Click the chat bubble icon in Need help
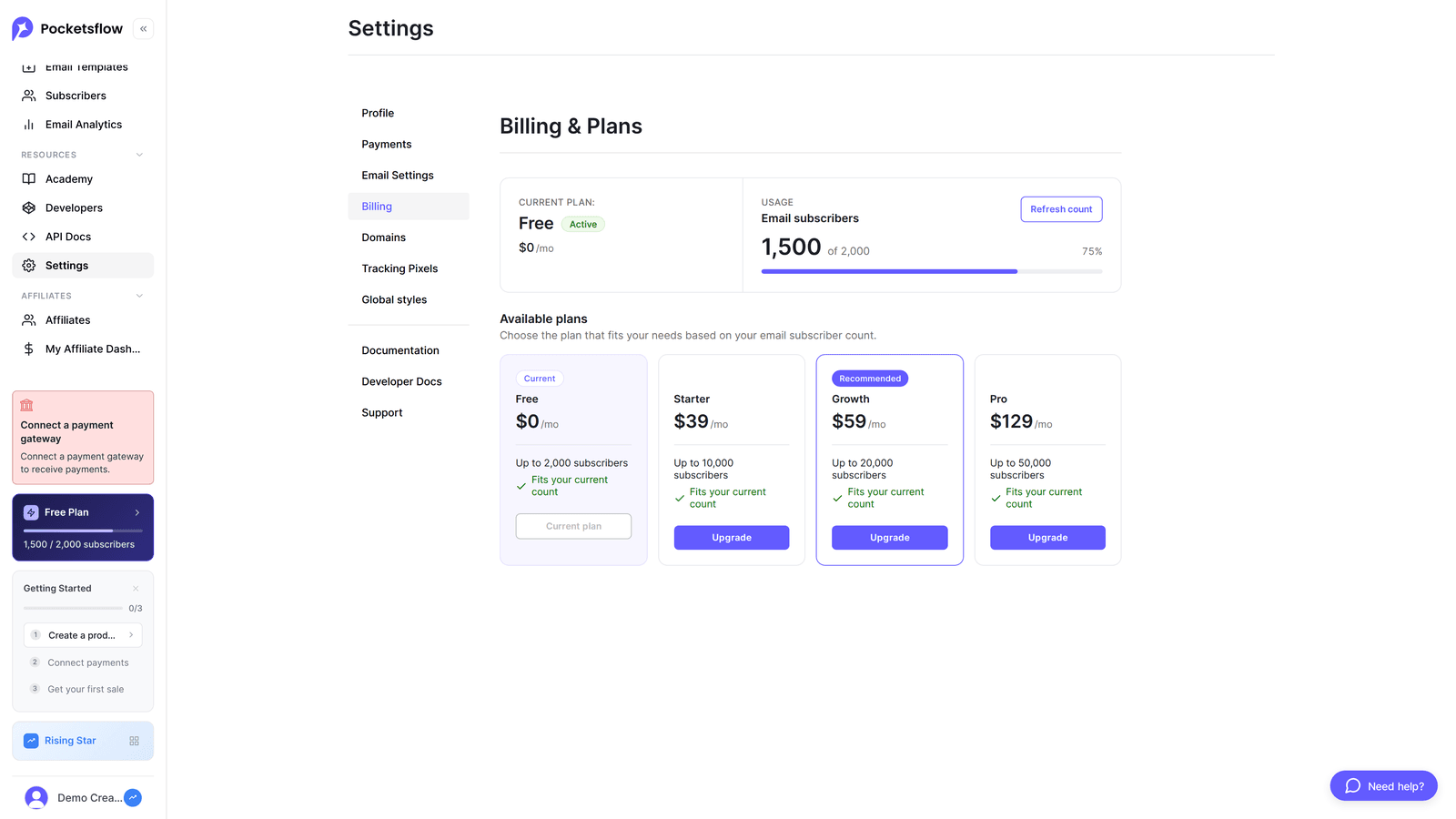The height and width of the screenshot is (819, 1456). [x=1353, y=786]
